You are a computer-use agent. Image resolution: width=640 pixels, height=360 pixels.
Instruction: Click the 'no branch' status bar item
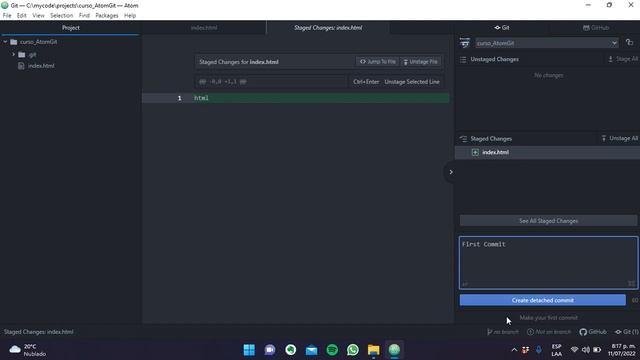tap(502, 332)
